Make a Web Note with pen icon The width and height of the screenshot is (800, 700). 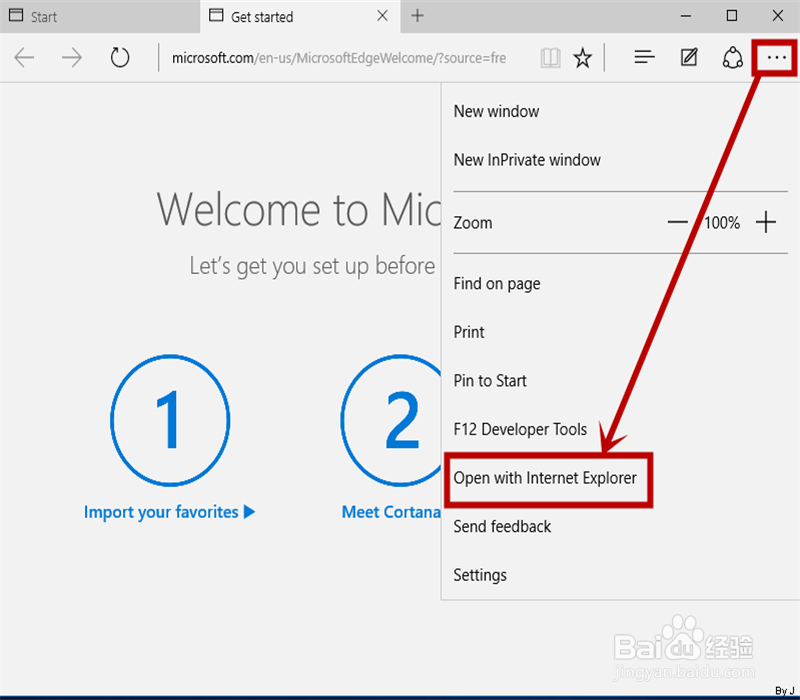coord(689,57)
